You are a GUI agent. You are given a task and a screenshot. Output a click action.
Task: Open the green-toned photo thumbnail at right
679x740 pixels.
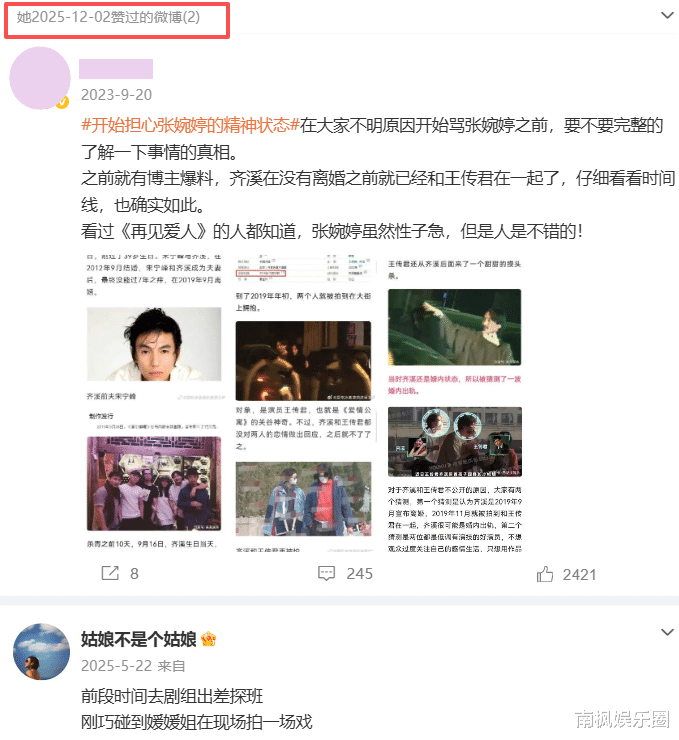point(454,327)
